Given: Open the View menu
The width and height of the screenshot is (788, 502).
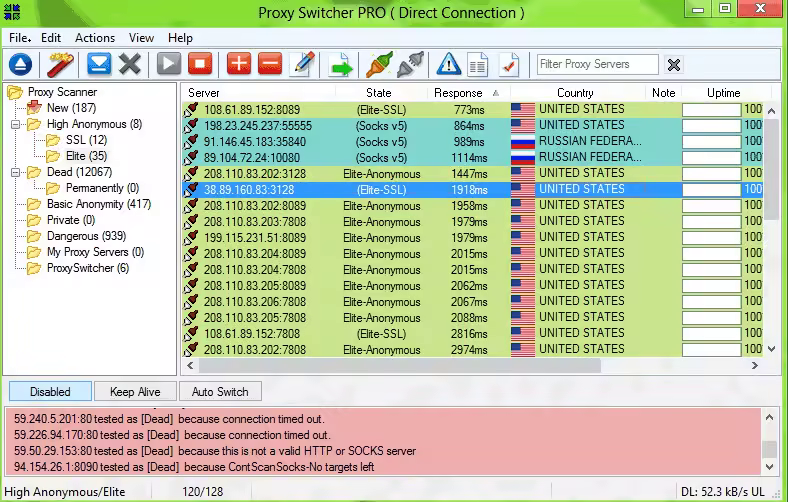Looking at the screenshot, I should coord(141,38).
